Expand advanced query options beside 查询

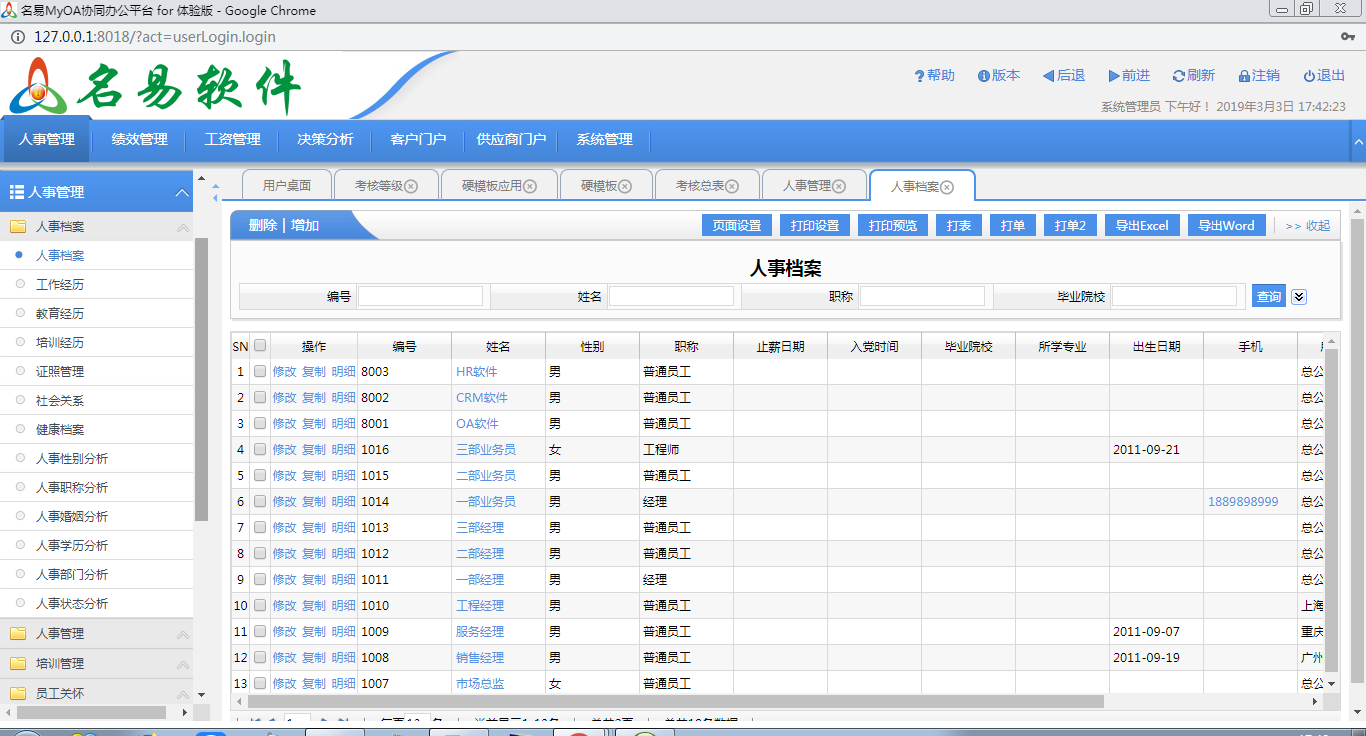tap(1299, 296)
